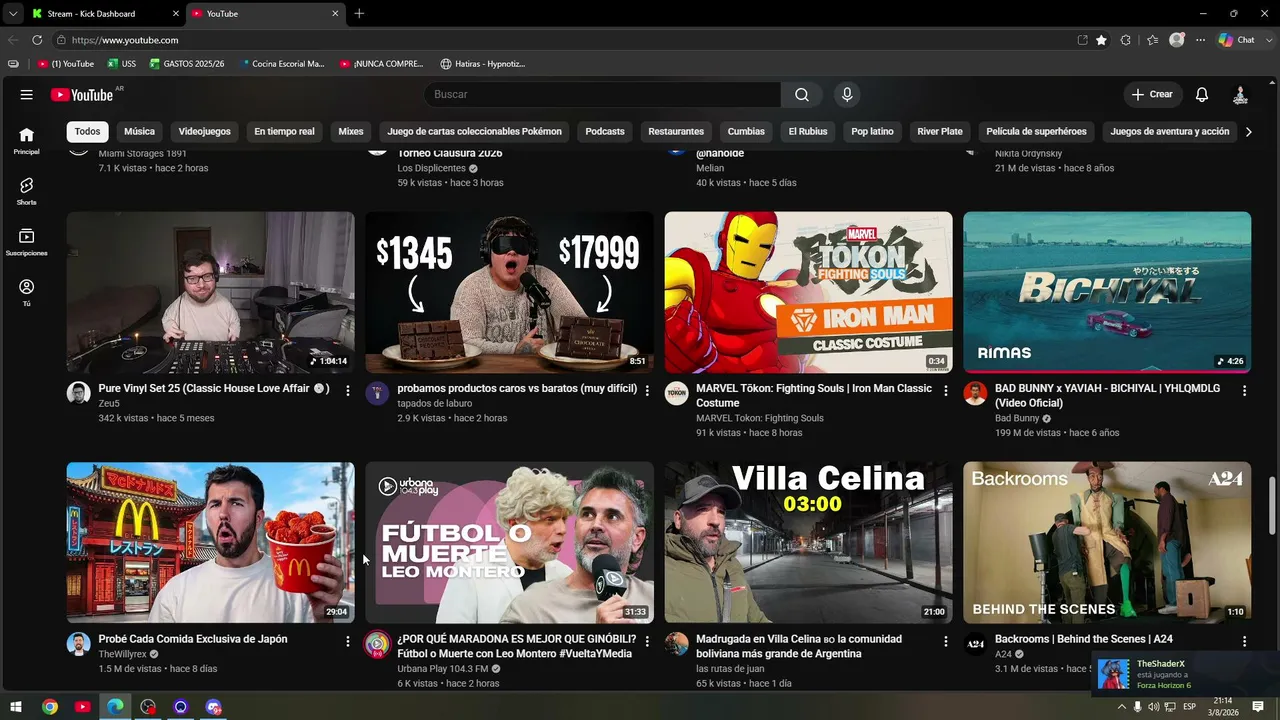
Task: Open Suscripciones in the left sidebar
Action: (x=27, y=243)
